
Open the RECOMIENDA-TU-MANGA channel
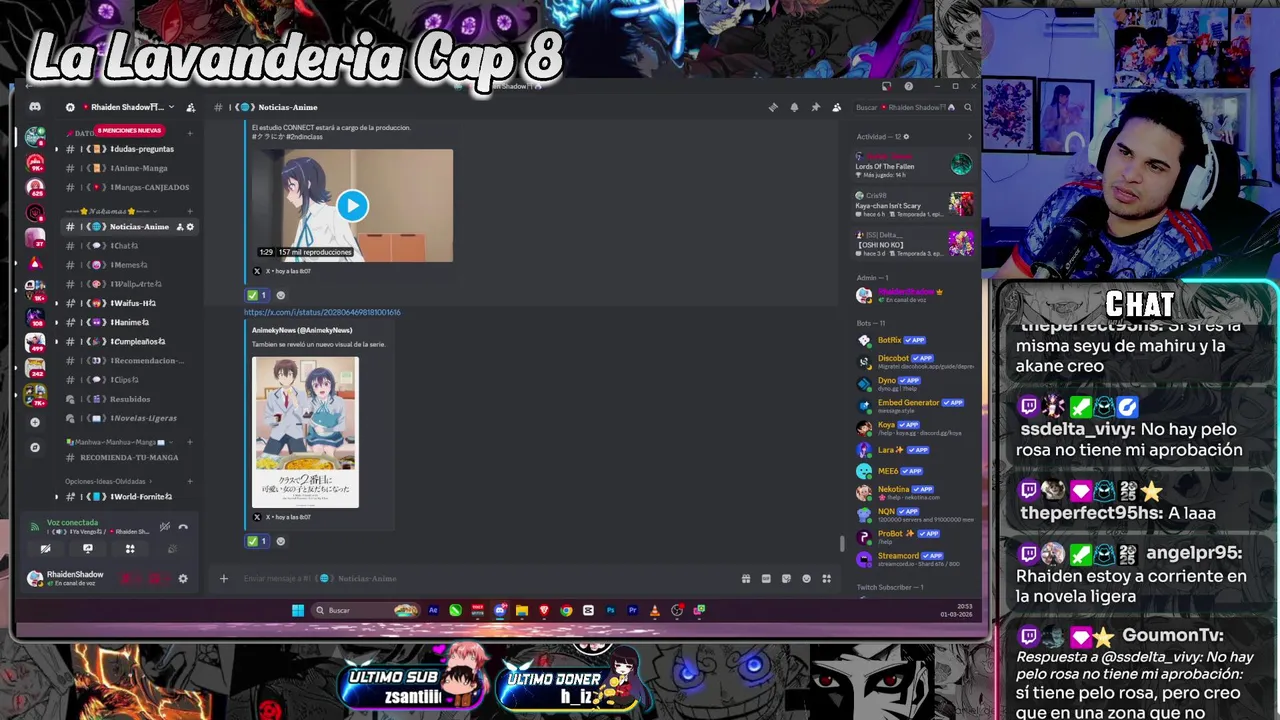(128, 457)
